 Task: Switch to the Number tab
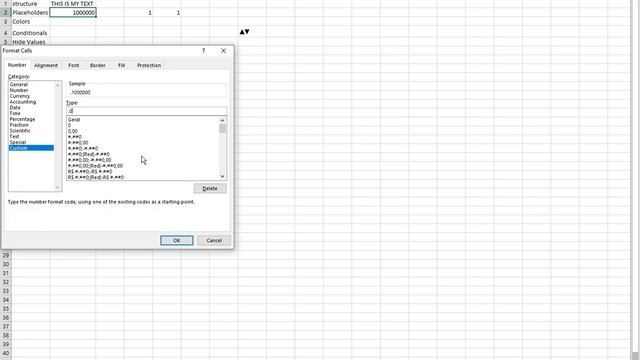pos(17,65)
